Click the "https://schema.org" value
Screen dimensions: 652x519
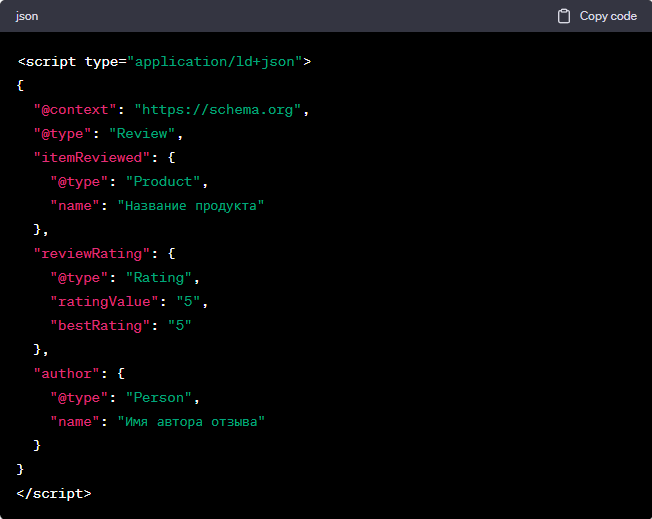tap(217, 110)
